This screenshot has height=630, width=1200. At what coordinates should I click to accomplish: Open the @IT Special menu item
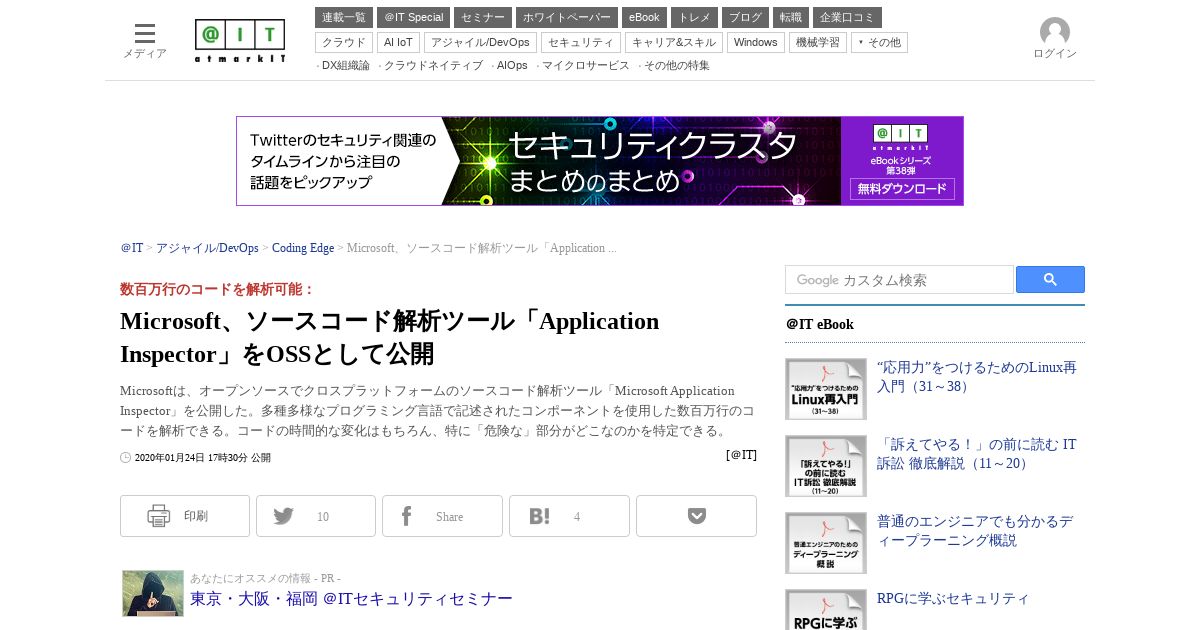point(413,18)
